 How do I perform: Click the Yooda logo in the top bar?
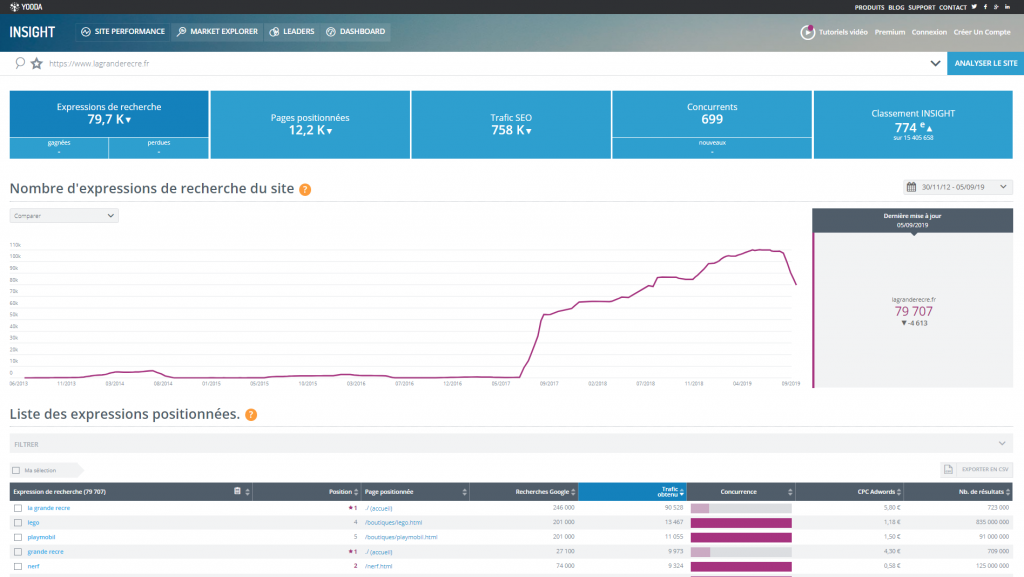pos(26,7)
